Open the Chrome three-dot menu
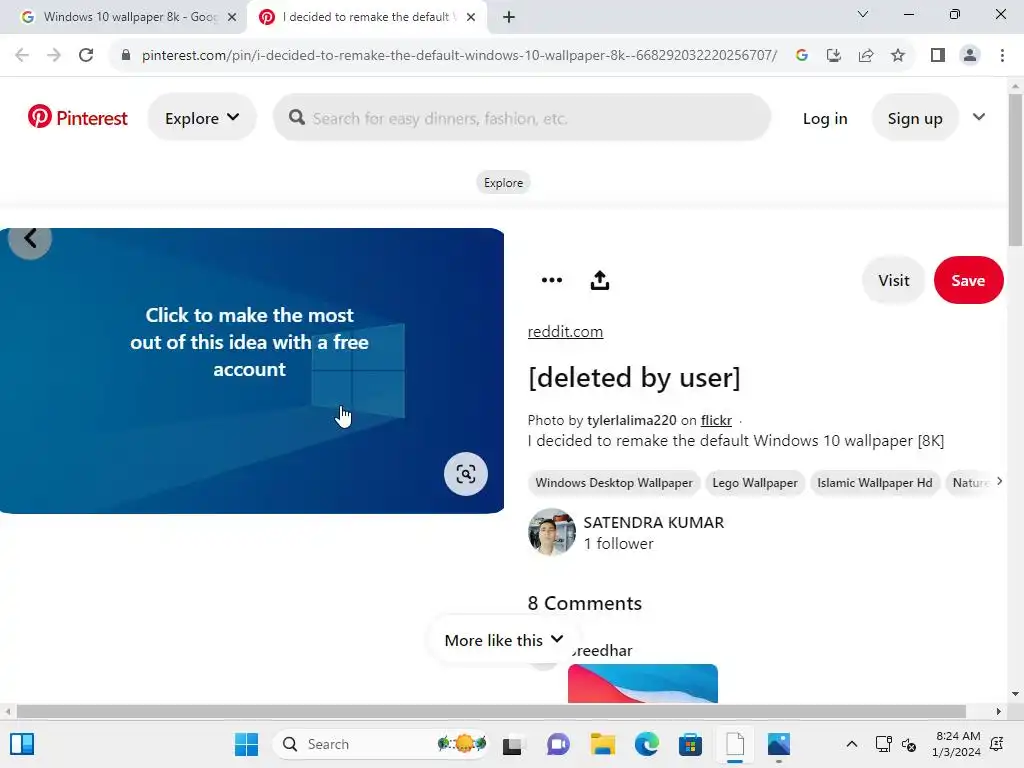 [x=1002, y=56]
